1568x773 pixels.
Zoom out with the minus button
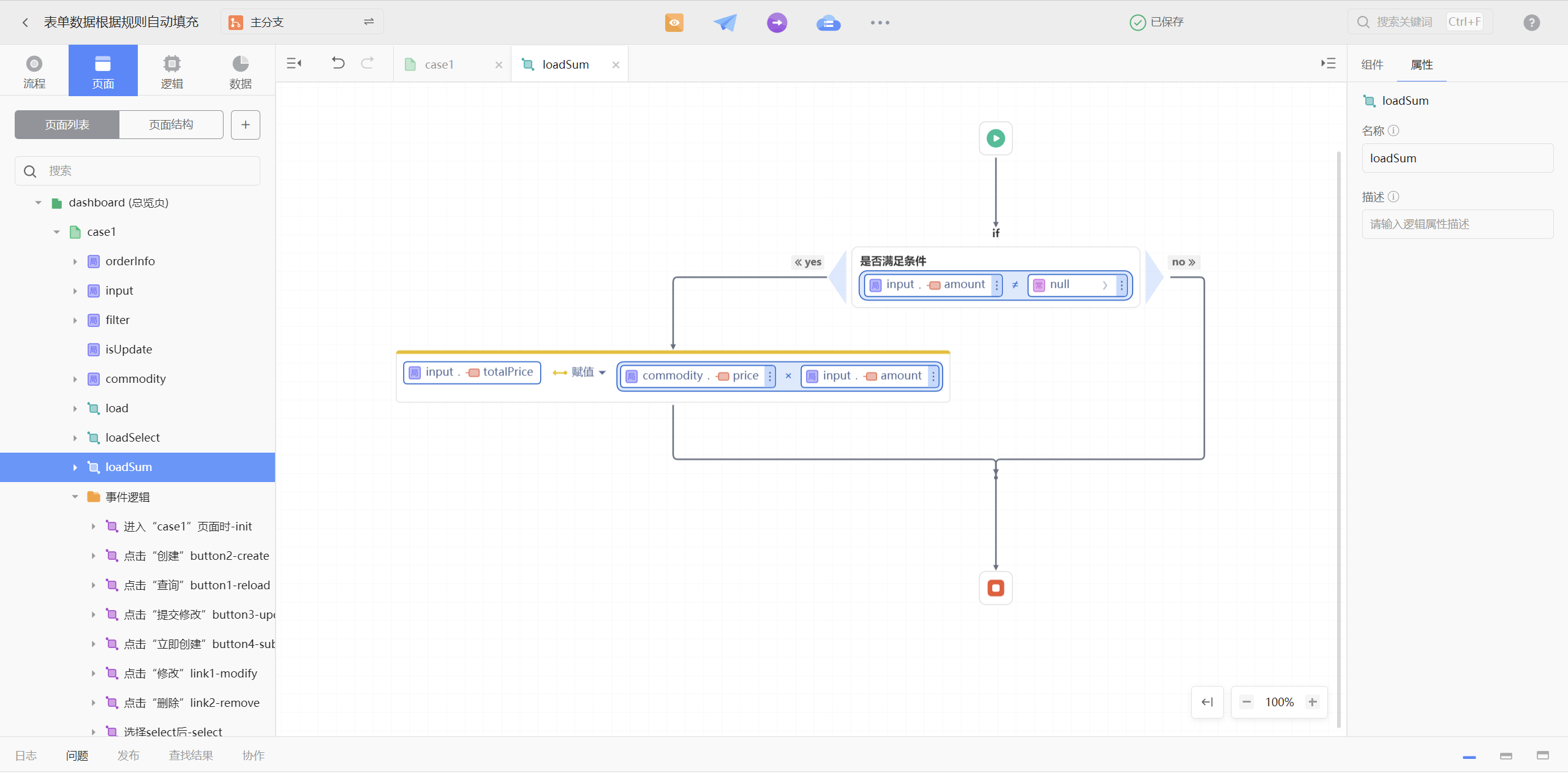pos(1246,702)
